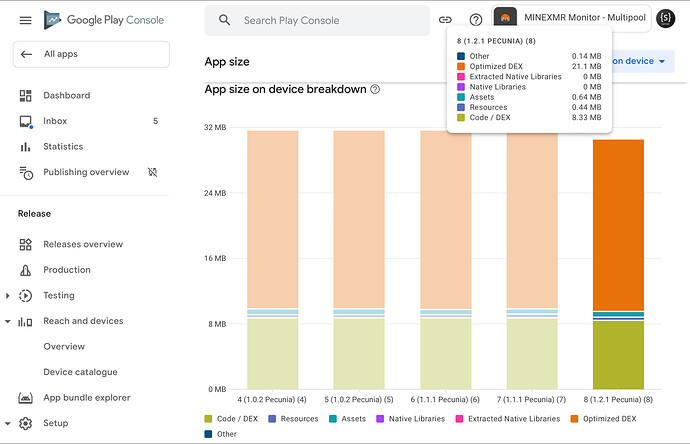
Task: Collapse the Reach and devices section arrow
Action: [7, 321]
